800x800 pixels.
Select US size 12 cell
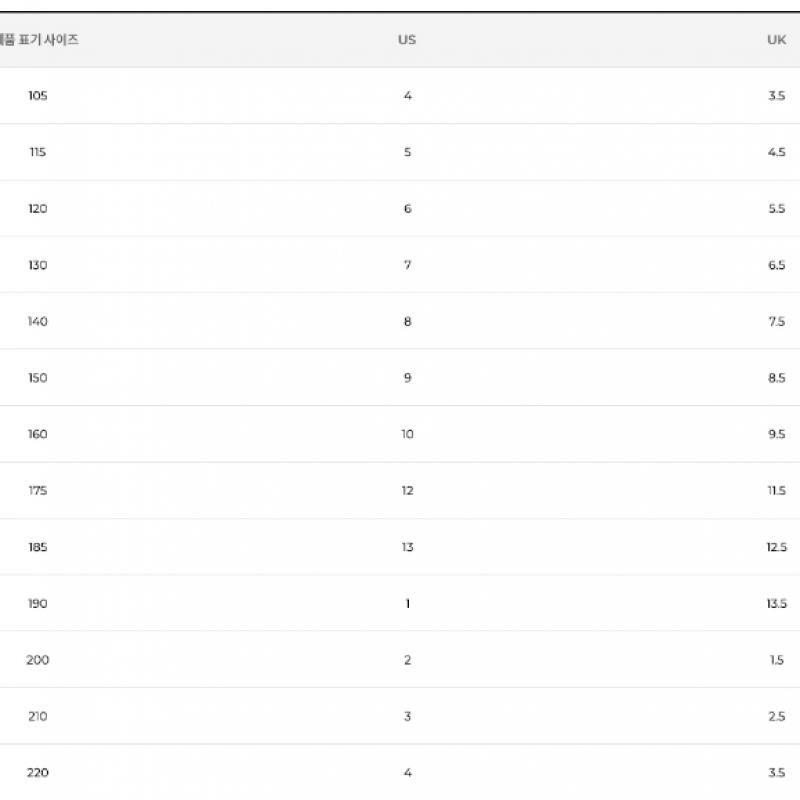pyautogui.click(x=407, y=491)
